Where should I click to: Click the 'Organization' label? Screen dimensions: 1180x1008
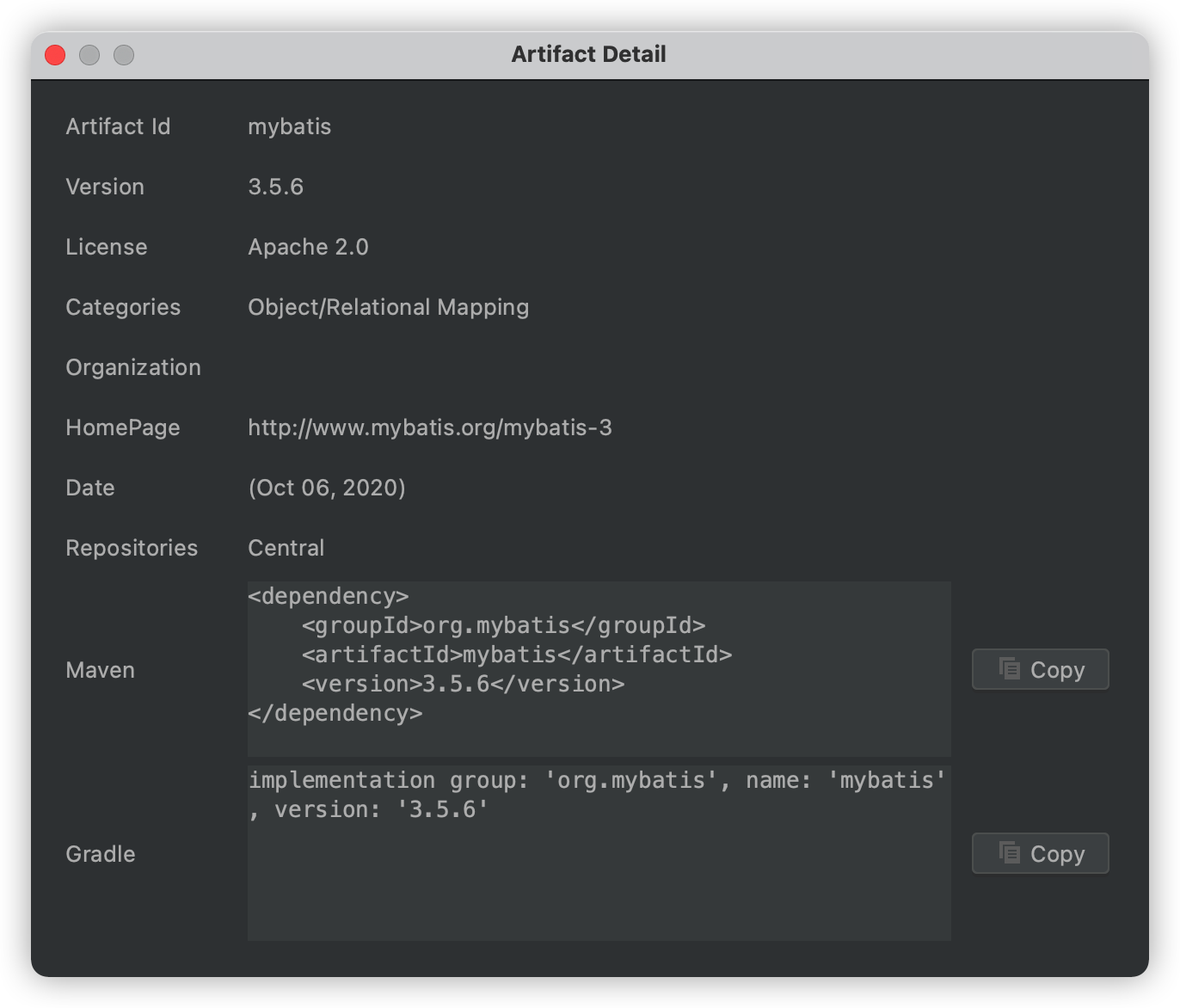[x=133, y=367]
